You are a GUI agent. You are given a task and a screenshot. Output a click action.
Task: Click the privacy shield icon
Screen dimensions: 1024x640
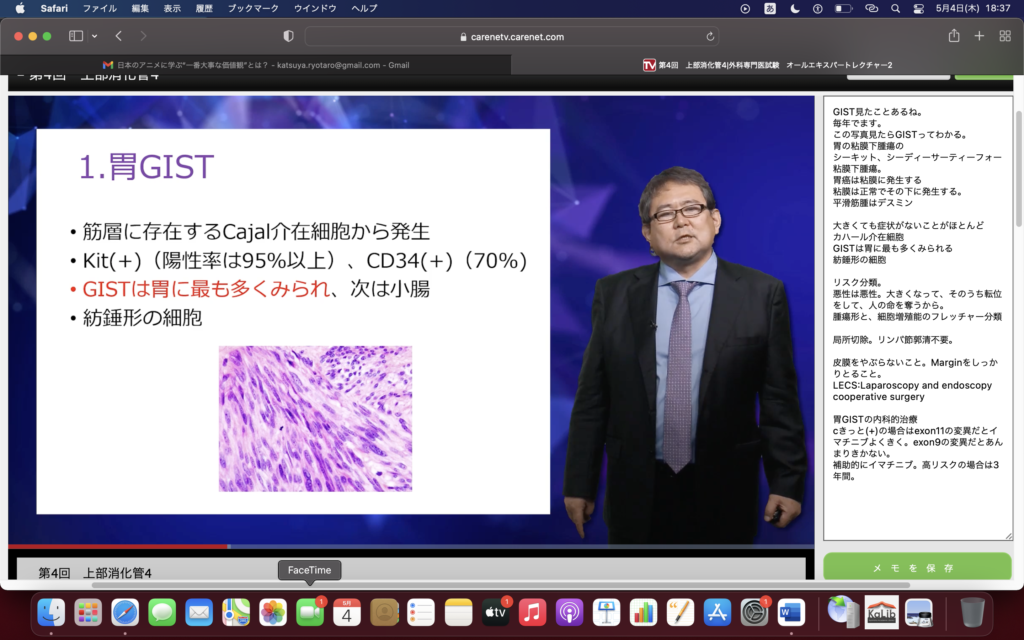tap(289, 36)
